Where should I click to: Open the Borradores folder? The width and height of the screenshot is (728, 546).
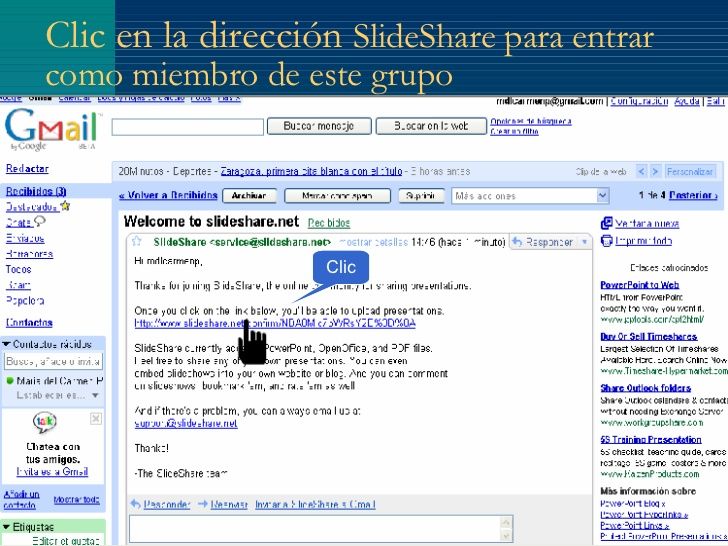[x=29, y=254]
